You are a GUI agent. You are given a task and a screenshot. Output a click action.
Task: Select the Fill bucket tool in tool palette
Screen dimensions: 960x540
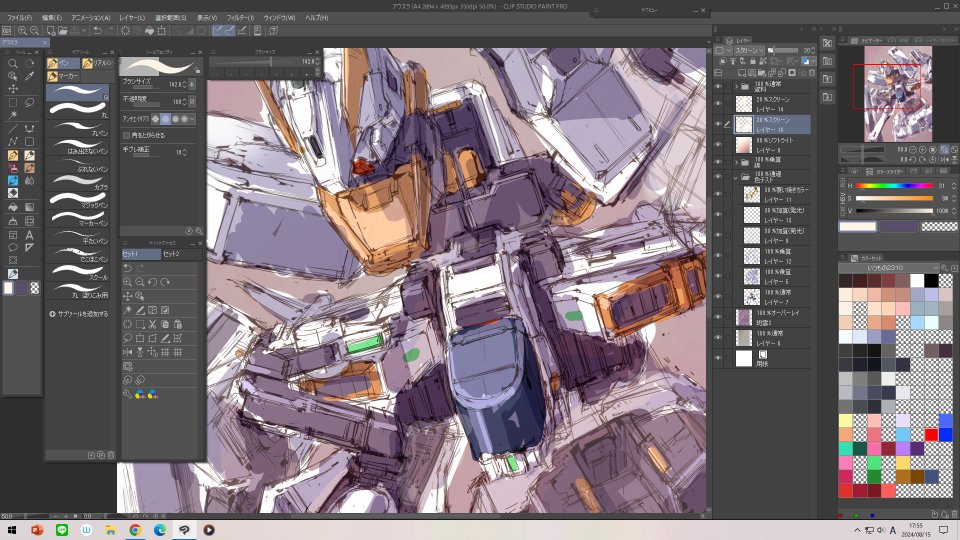[12, 208]
